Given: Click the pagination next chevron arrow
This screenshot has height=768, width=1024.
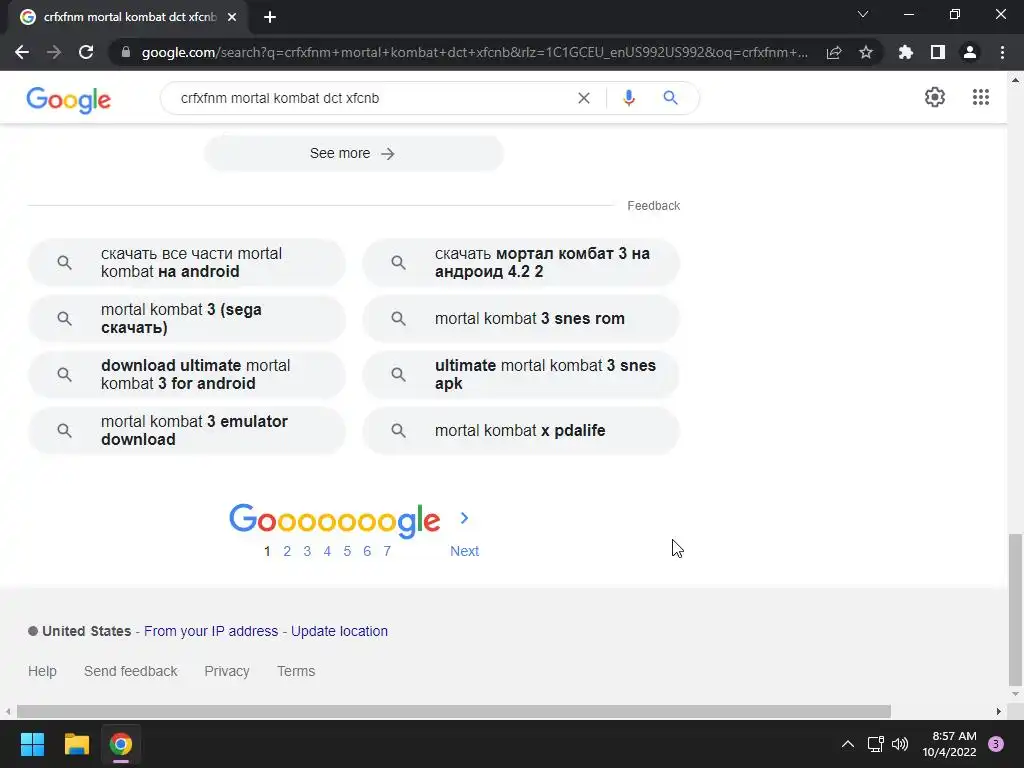Looking at the screenshot, I should [464, 518].
